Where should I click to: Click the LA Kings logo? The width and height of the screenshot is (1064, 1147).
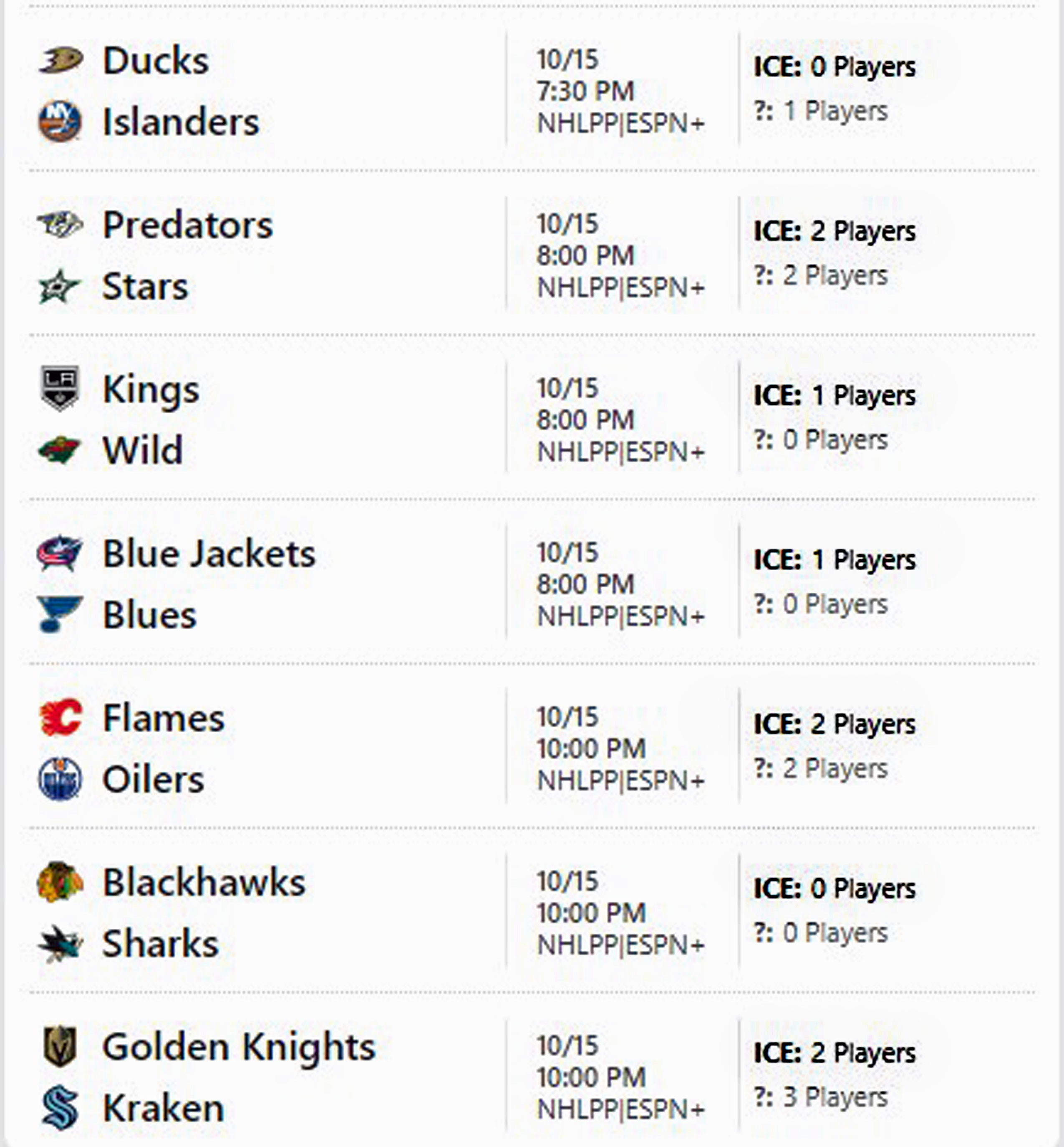(60, 389)
